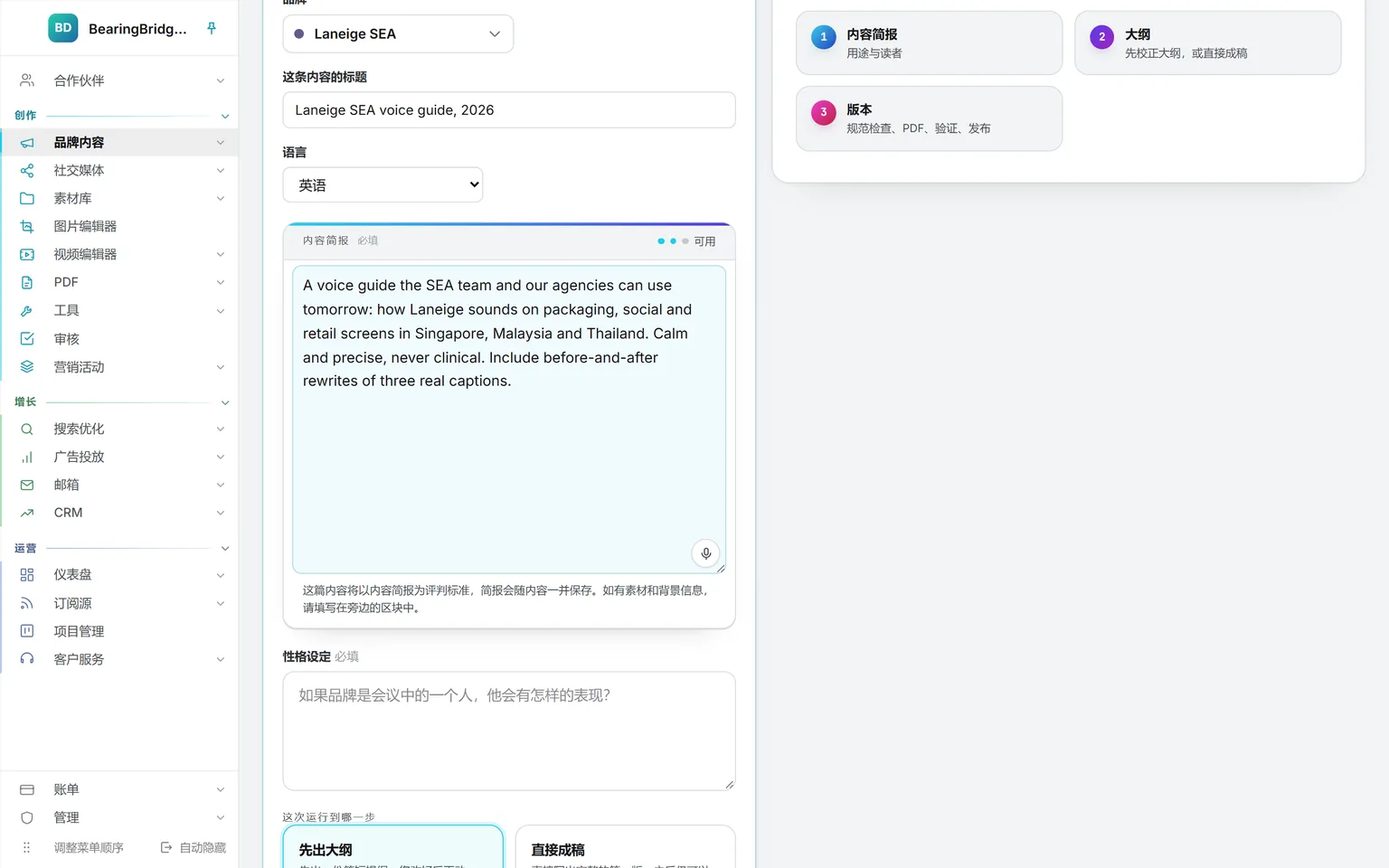Click the 性格设定 personality textarea
This screenshot has height=868, width=1389.
509,731
